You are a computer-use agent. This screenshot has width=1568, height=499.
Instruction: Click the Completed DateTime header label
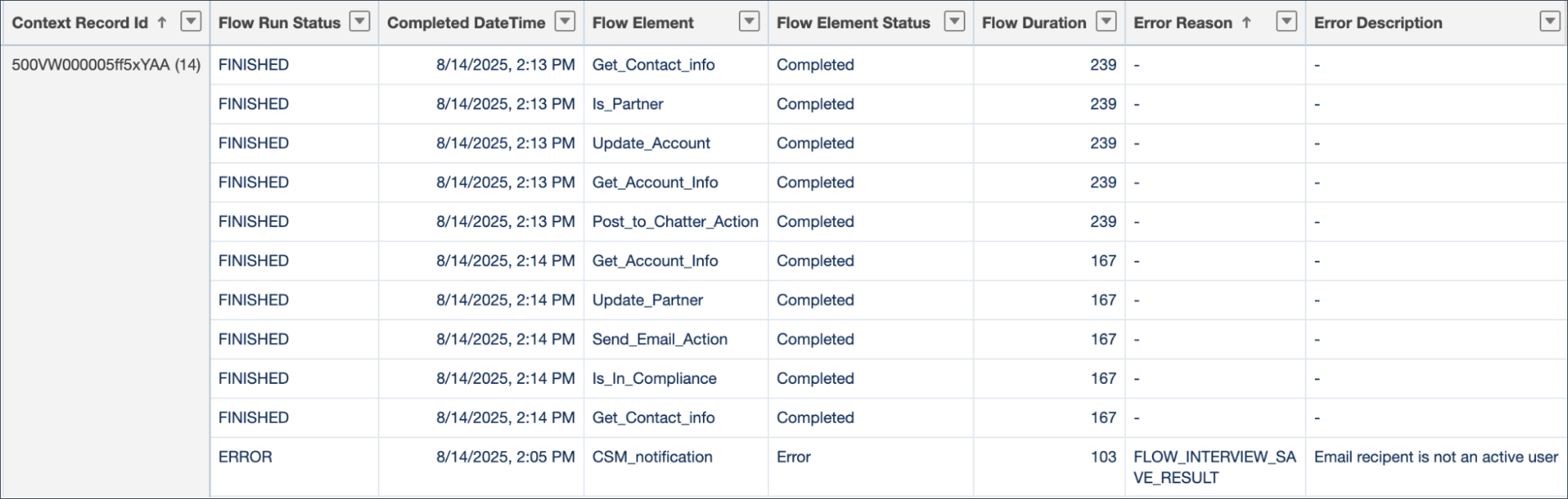point(465,23)
